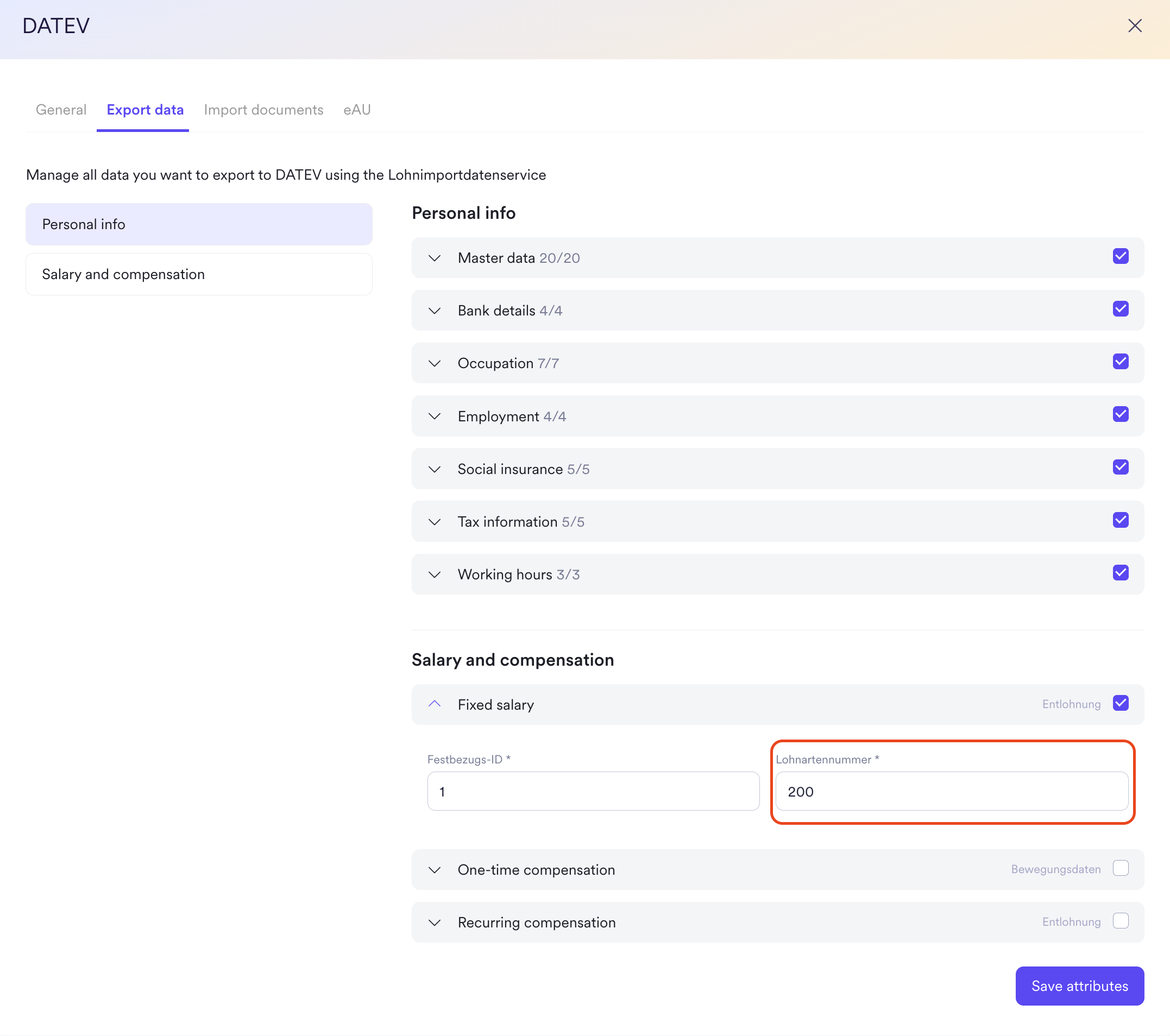The width and height of the screenshot is (1170, 1036).
Task: Click the Occupation 7/7 label
Action: coord(508,364)
